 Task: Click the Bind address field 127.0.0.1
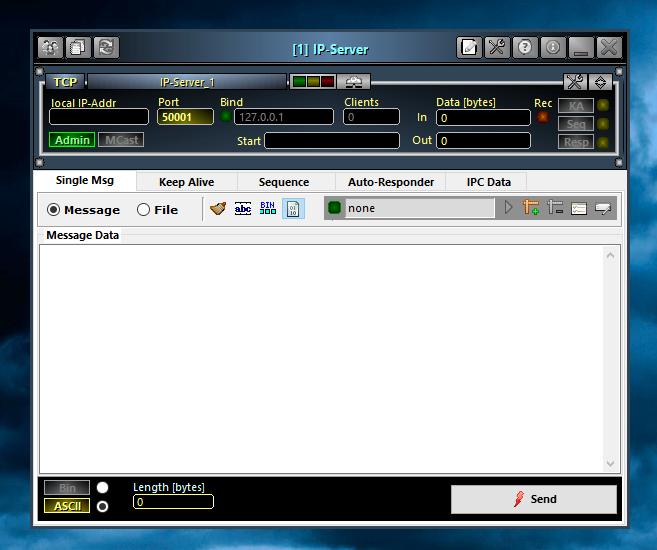284,117
